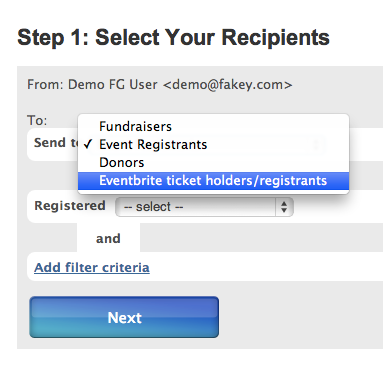Click the From: label text
The image size is (383, 386).
click(x=45, y=84)
